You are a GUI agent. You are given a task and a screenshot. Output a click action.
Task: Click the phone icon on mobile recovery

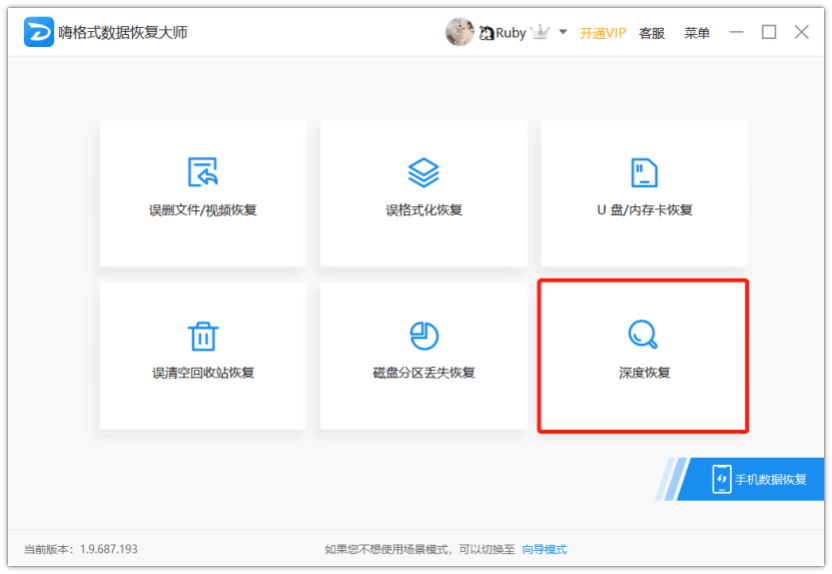[x=722, y=479]
